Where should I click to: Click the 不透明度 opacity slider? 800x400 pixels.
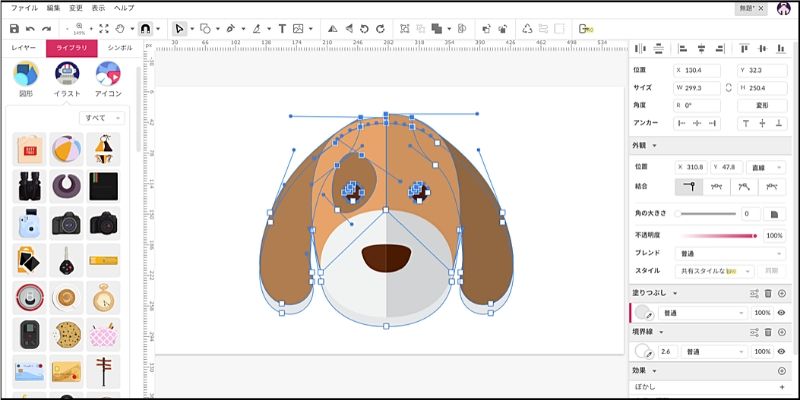(718, 236)
